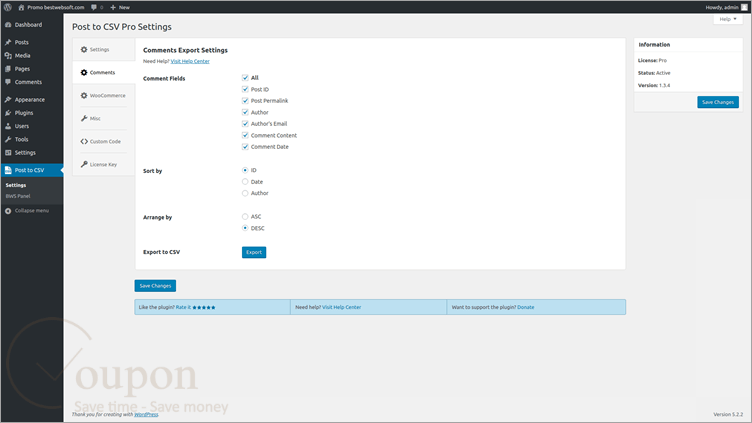Click the Export button
752x423 pixels.
pos(254,252)
